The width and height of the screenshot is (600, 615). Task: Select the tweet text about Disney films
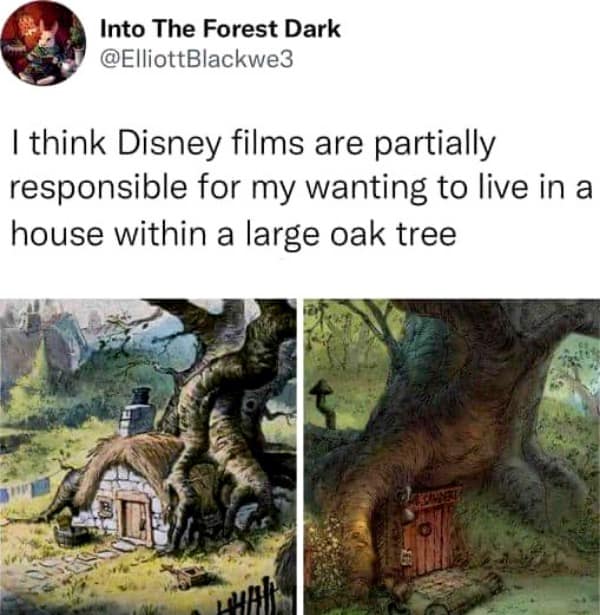pyautogui.click(x=300, y=189)
